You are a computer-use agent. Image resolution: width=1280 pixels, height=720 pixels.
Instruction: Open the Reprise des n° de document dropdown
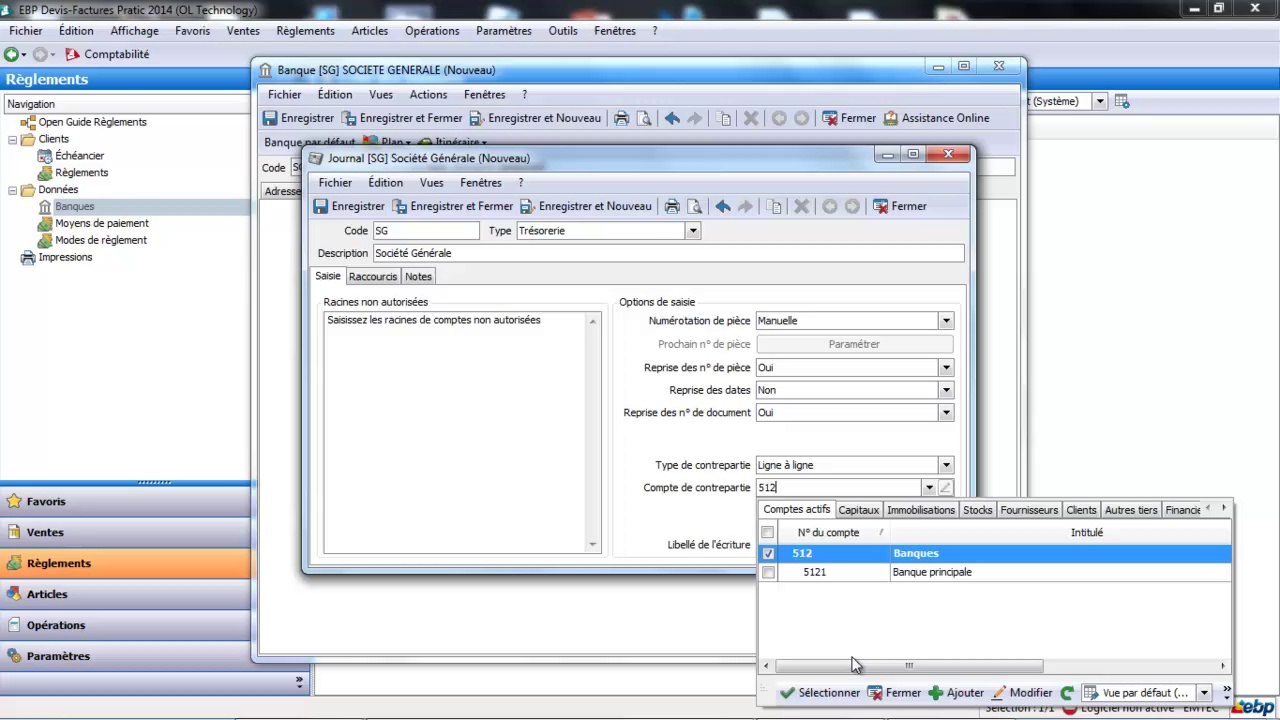946,412
